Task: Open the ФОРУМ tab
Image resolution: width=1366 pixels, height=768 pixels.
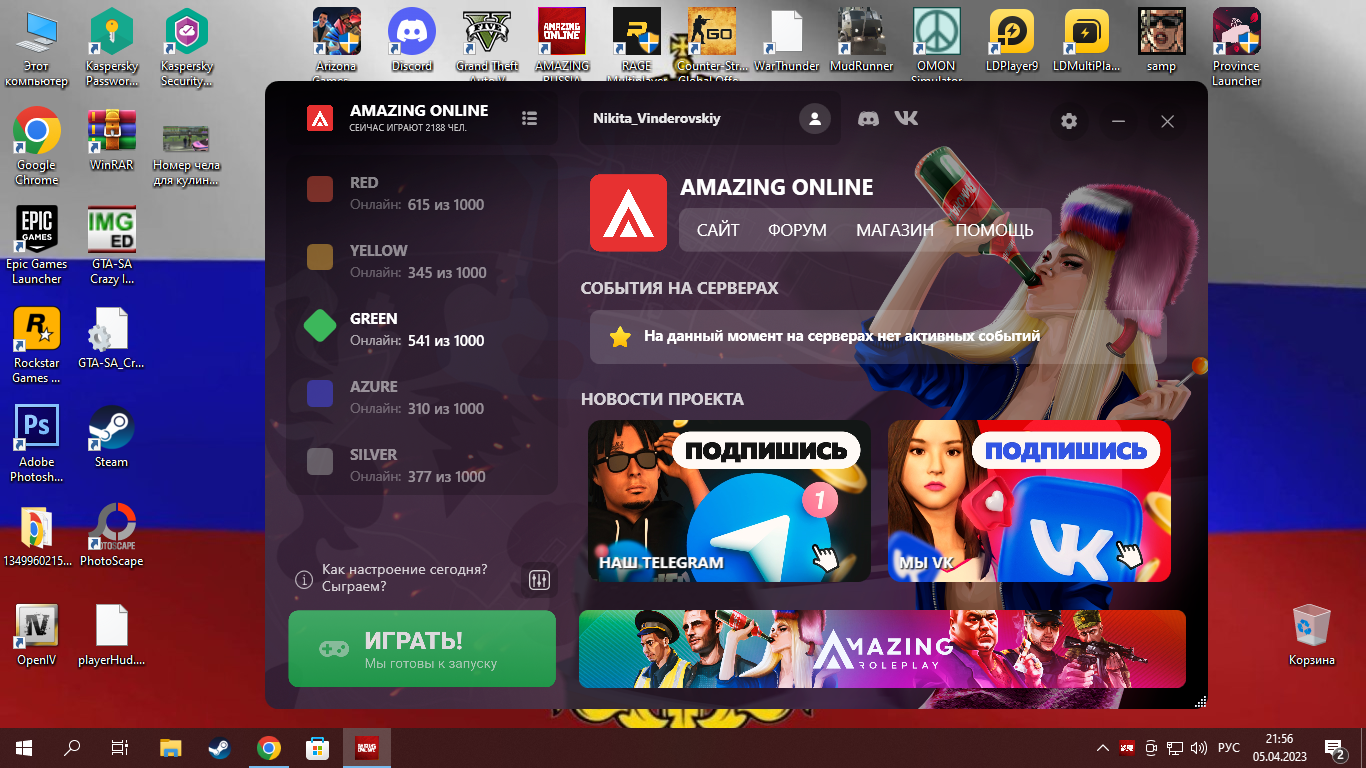Action: (797, 230)
